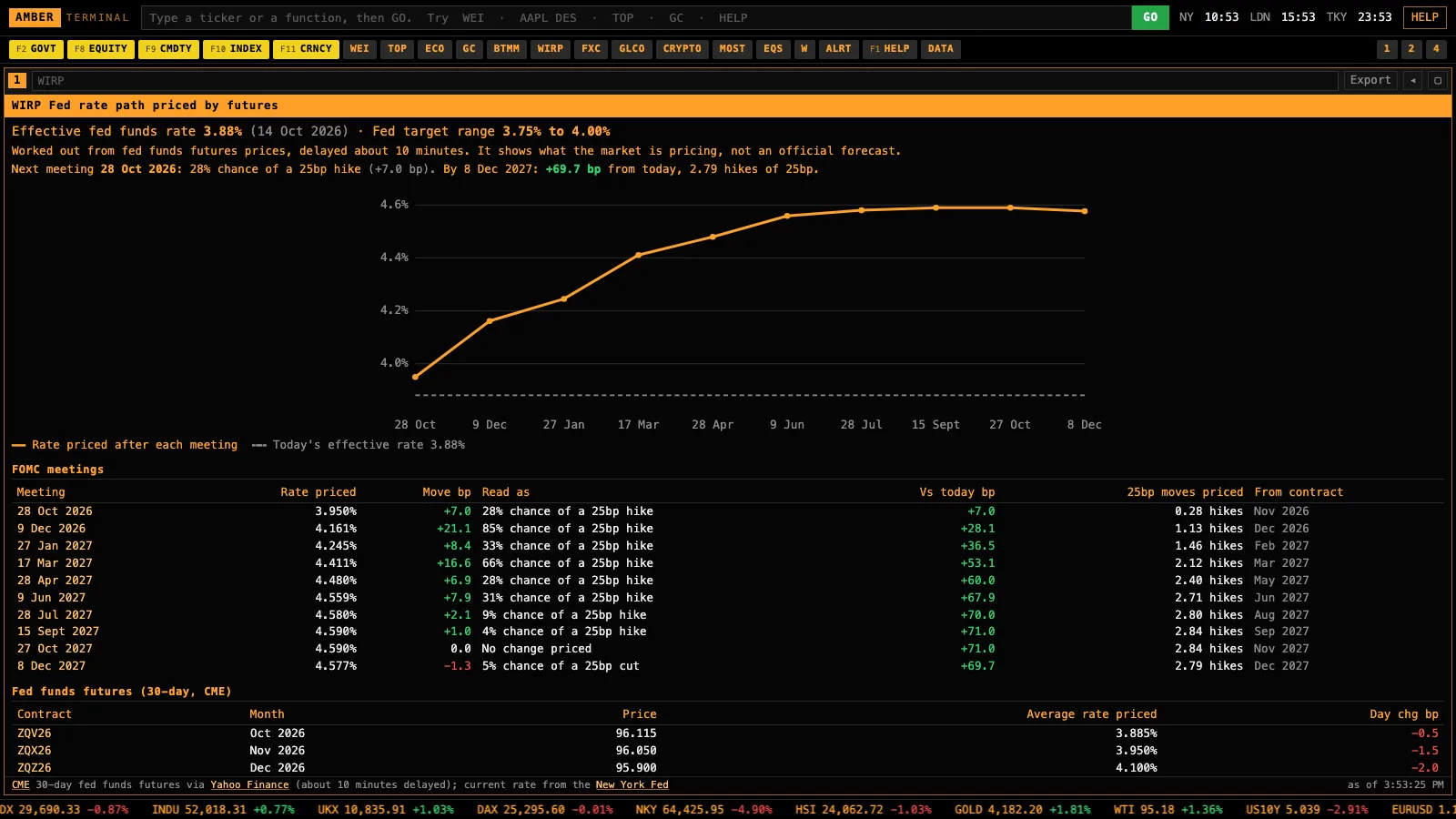Click the 28 Oct 2026 meeting row
This screenshot has height=819, width=1456.
tap(728, 511)
